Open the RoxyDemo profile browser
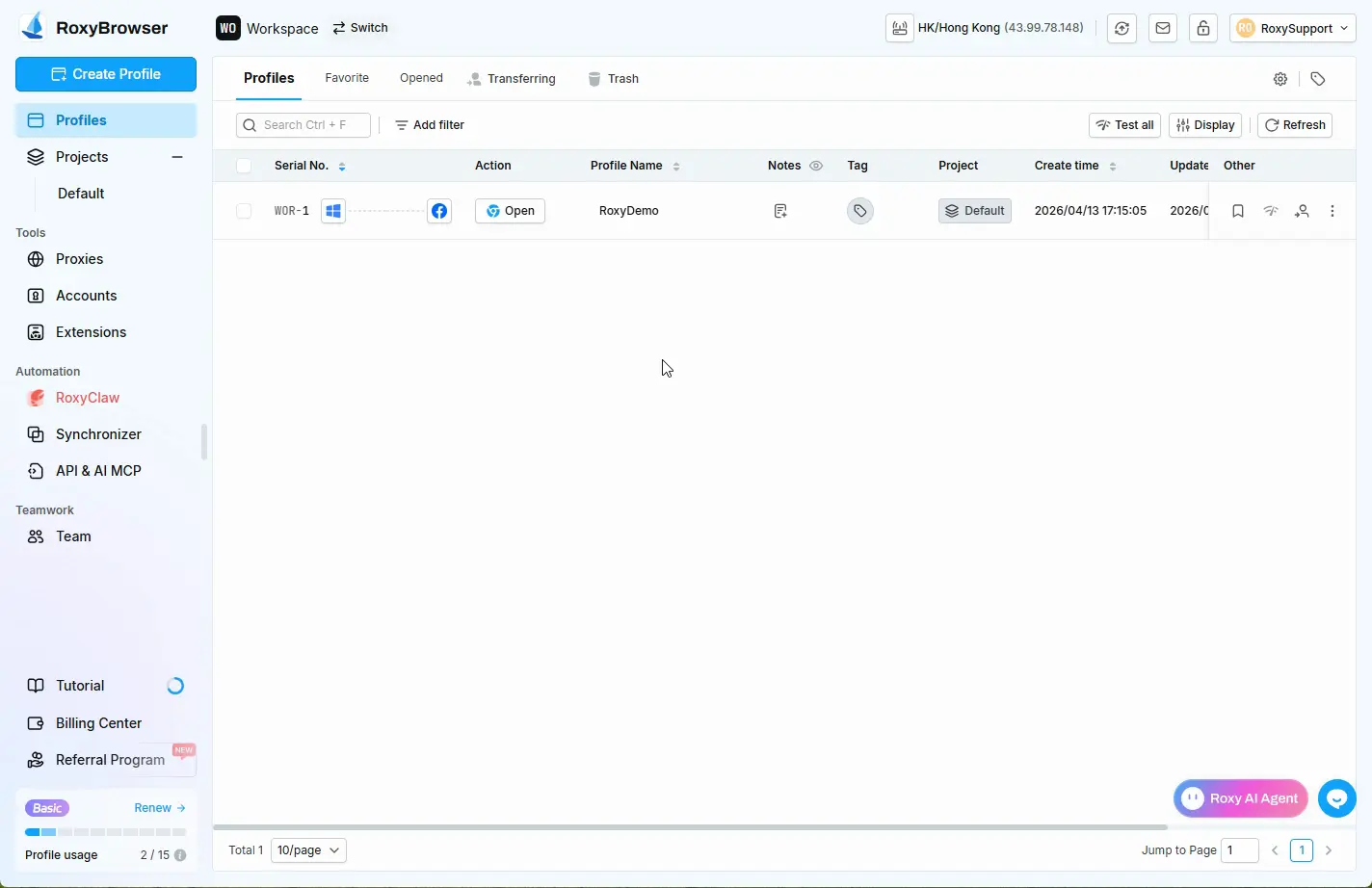Viewport: 1372px width, 888px height. point(510,211)
